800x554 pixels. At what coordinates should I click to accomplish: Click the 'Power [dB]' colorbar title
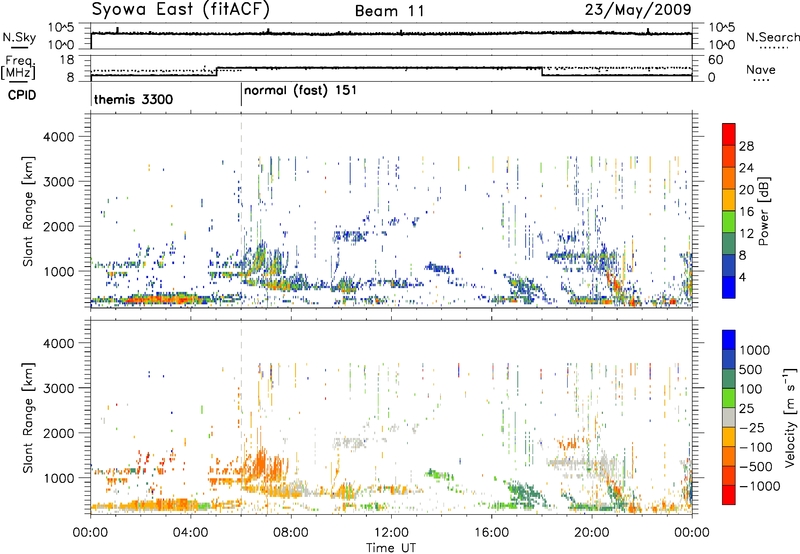(763, 211)
